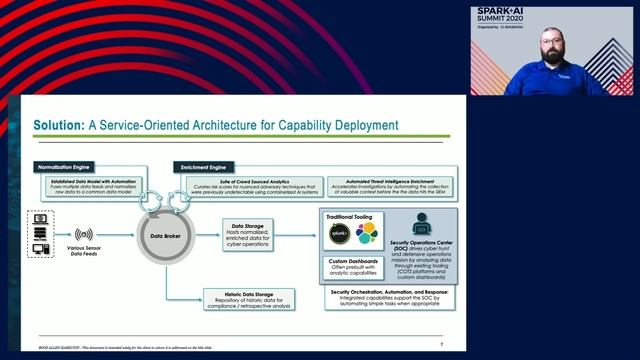Click the Suite of Crowd Sourced Analytics box

(x=255, y=187)
